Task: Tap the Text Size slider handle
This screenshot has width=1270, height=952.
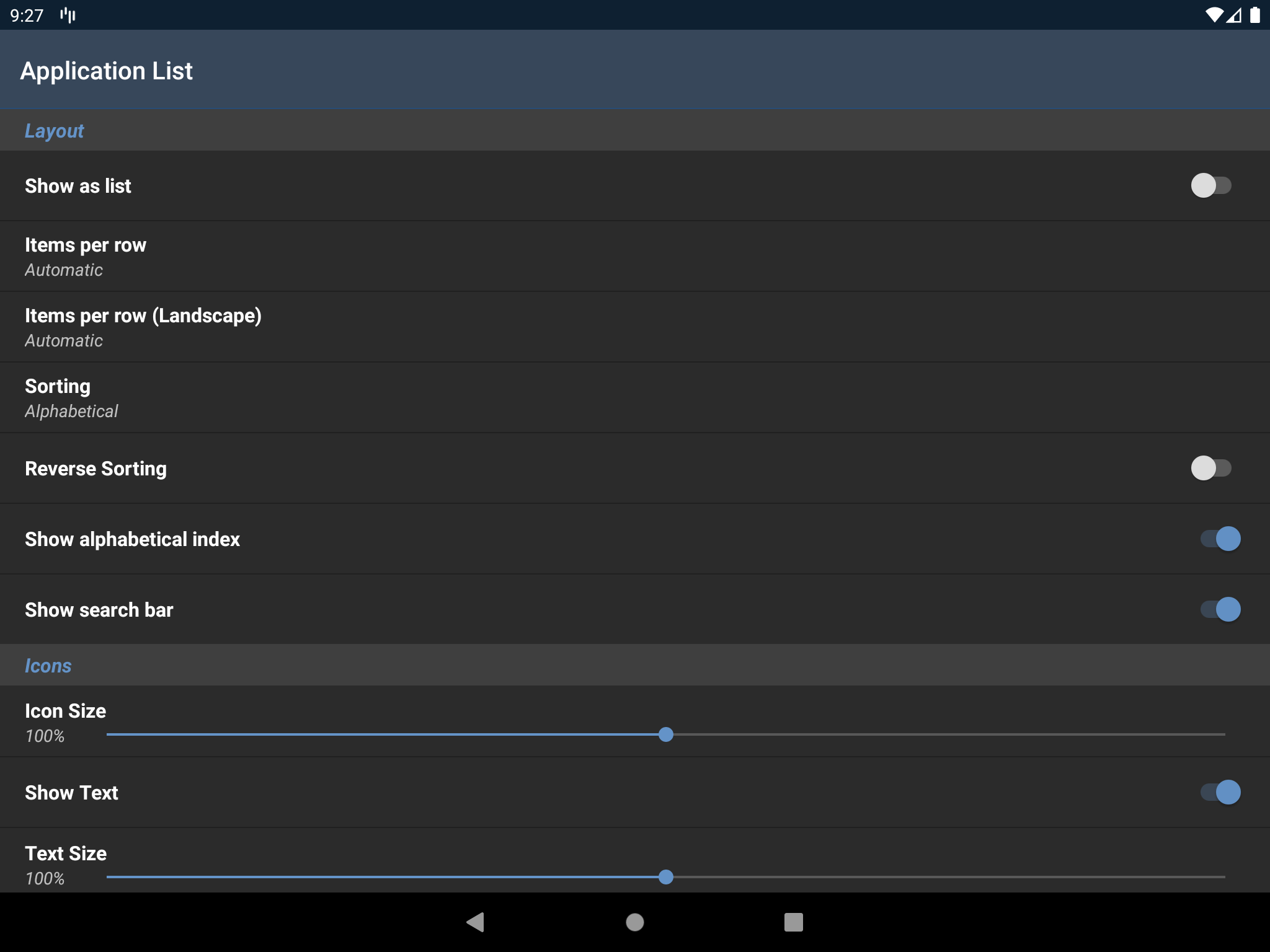Action: 667,877
